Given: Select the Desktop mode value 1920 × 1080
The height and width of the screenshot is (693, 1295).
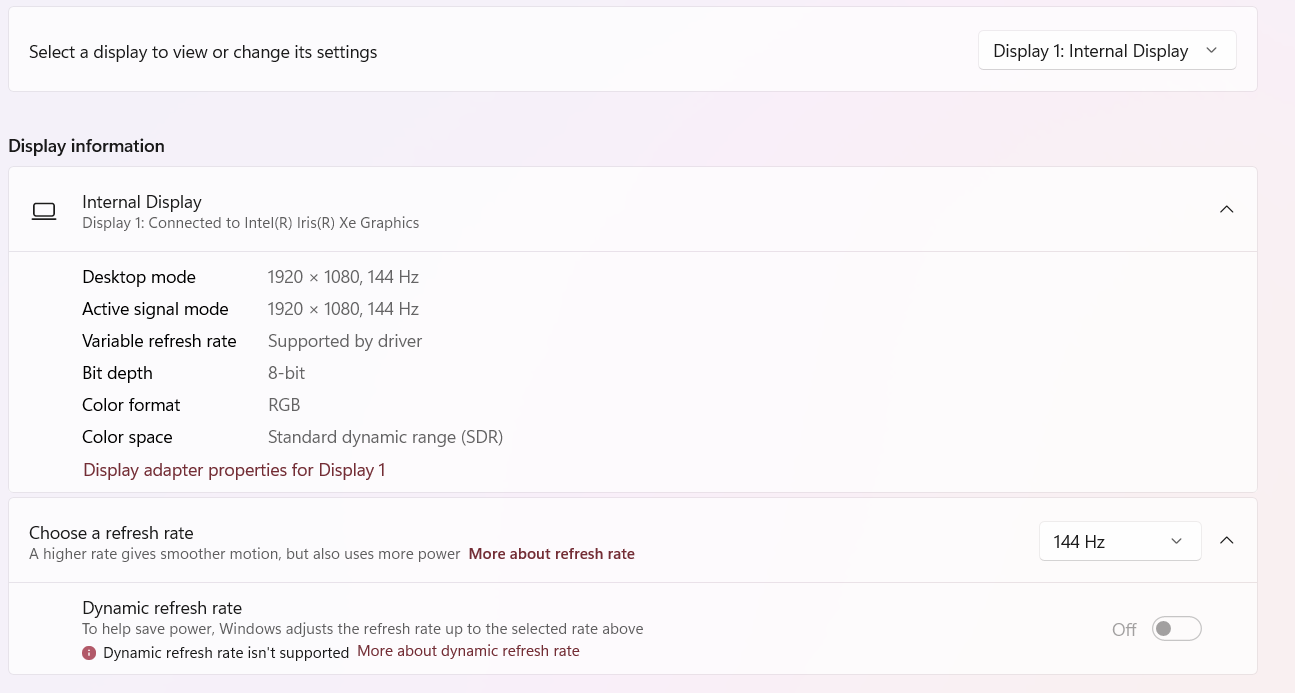Looking at the screenshot, I should [x=343, y=276].
